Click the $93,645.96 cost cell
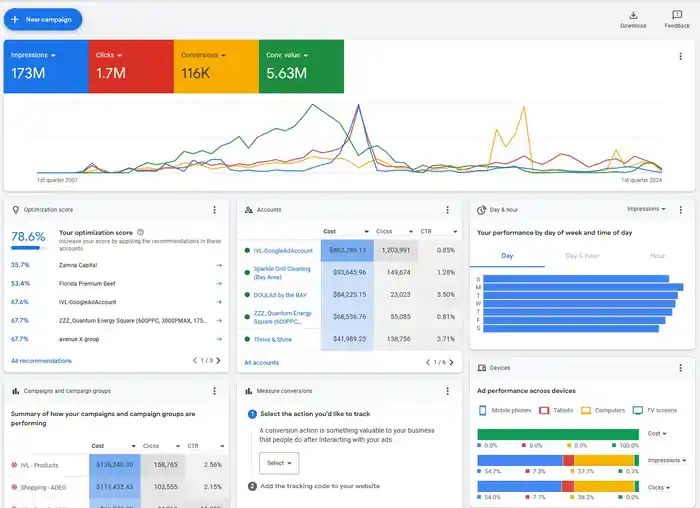700x508 pixels. coord(347,272)
